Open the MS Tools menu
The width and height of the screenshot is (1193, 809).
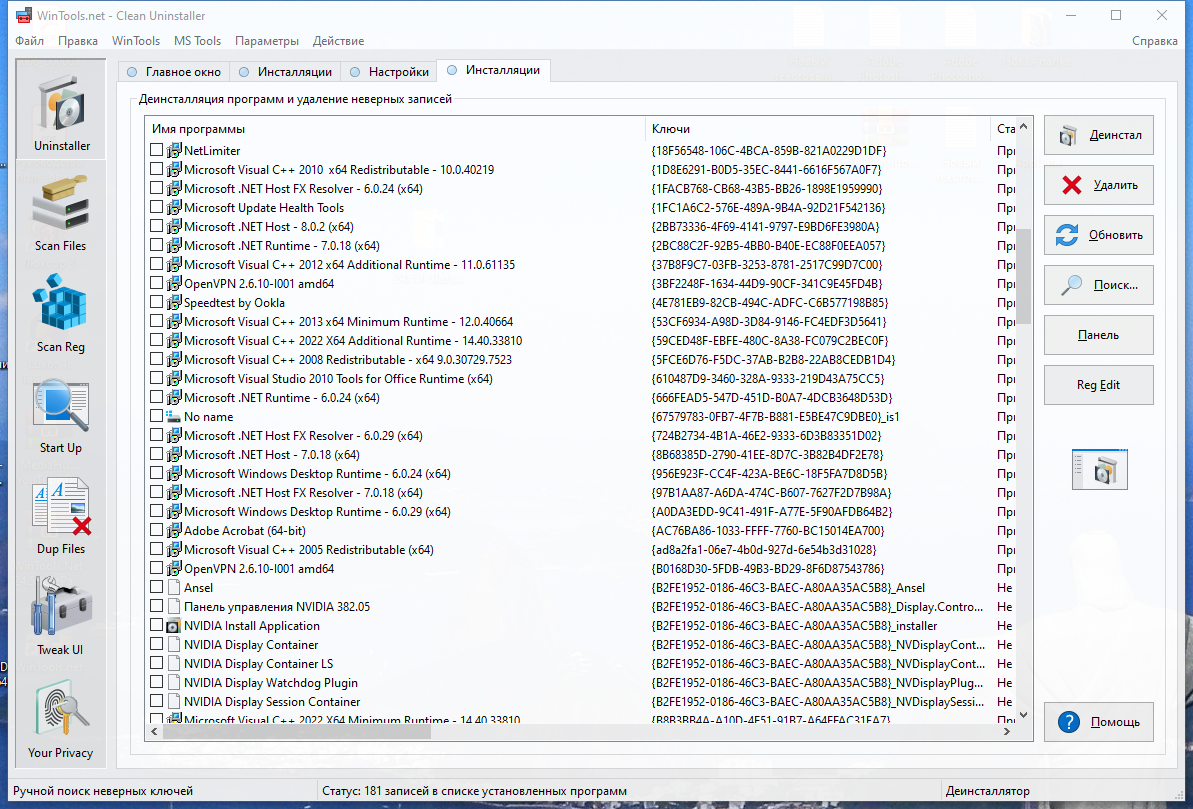[x=198, y=41]
